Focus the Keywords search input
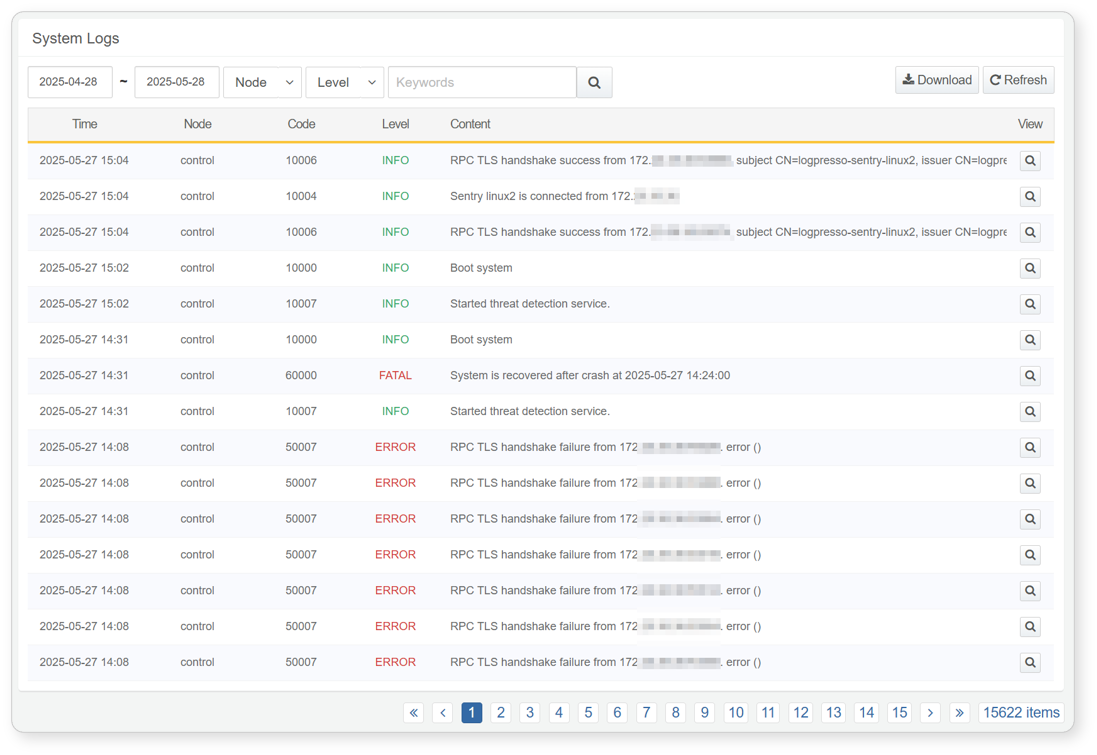This screenshot has width=1097, height=755. coord(482,83)
